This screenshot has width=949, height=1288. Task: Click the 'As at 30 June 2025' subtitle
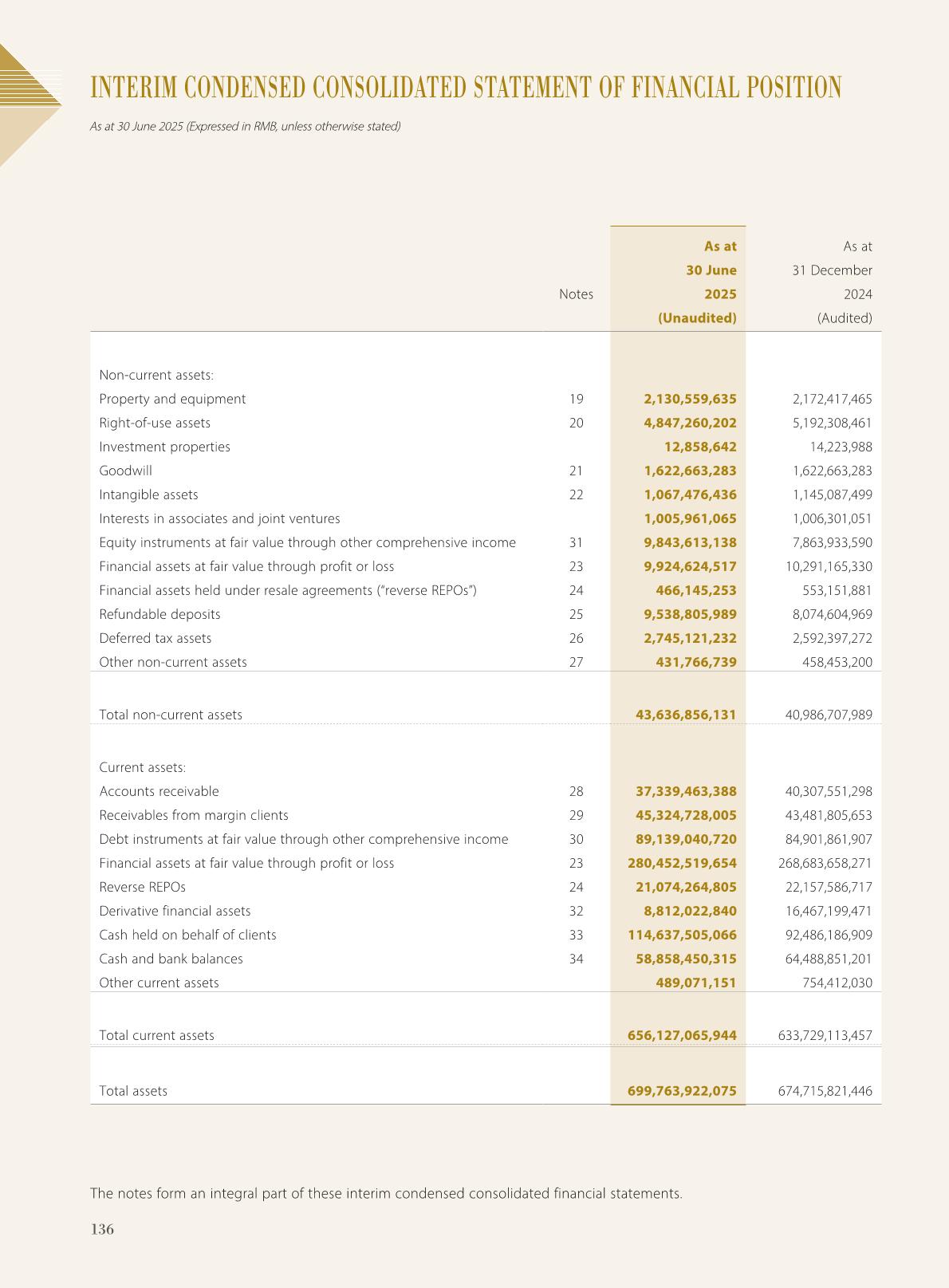tap(245, 126)
